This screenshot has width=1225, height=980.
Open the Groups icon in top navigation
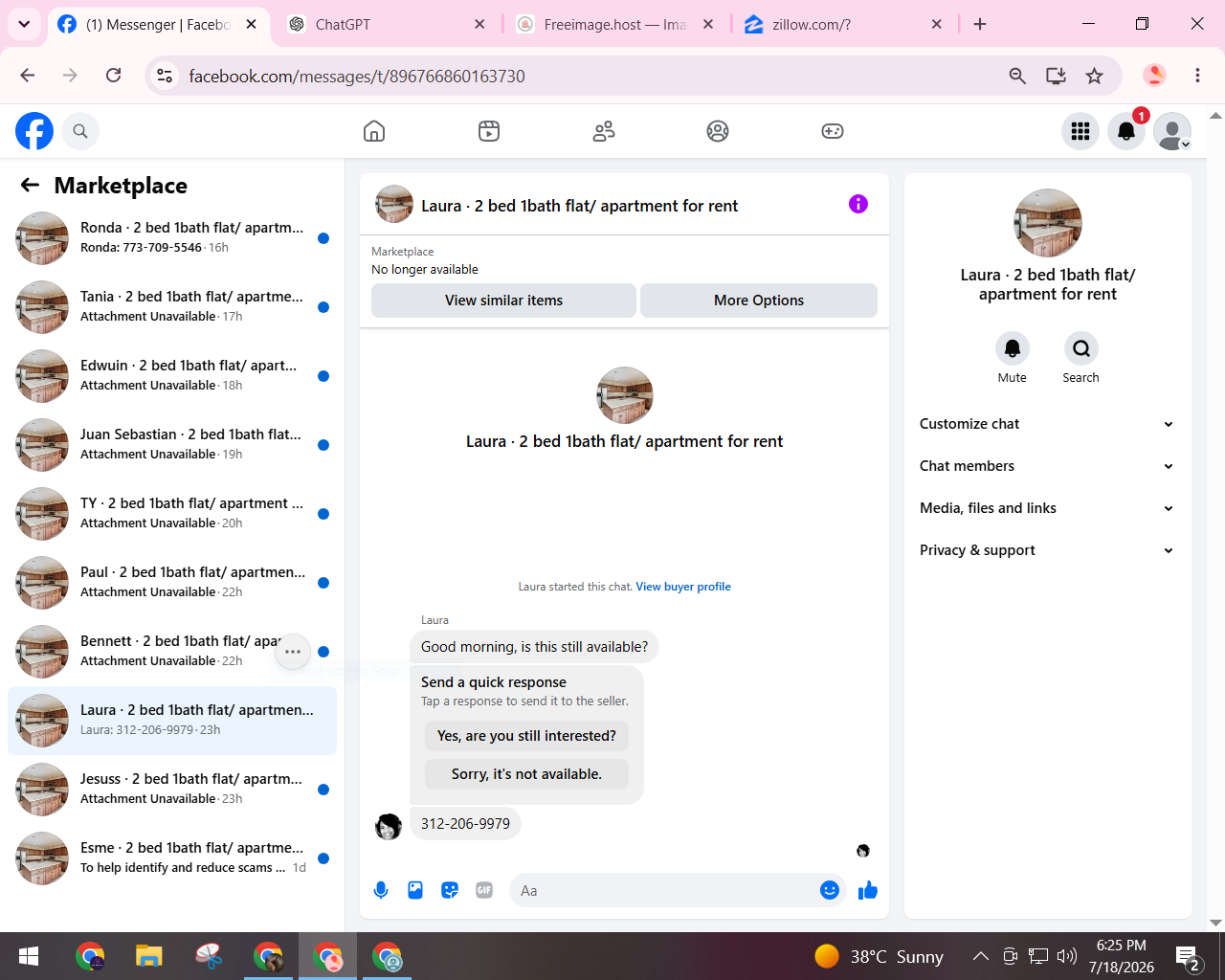[718, 131]
